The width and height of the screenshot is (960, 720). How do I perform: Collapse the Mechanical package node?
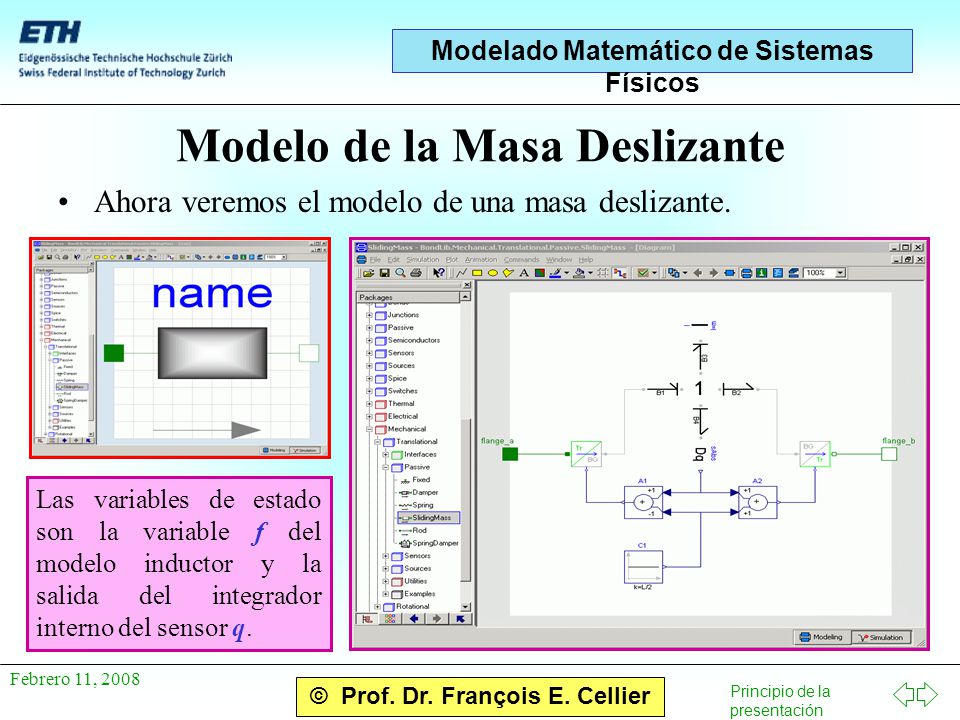(x=369, y=429)
